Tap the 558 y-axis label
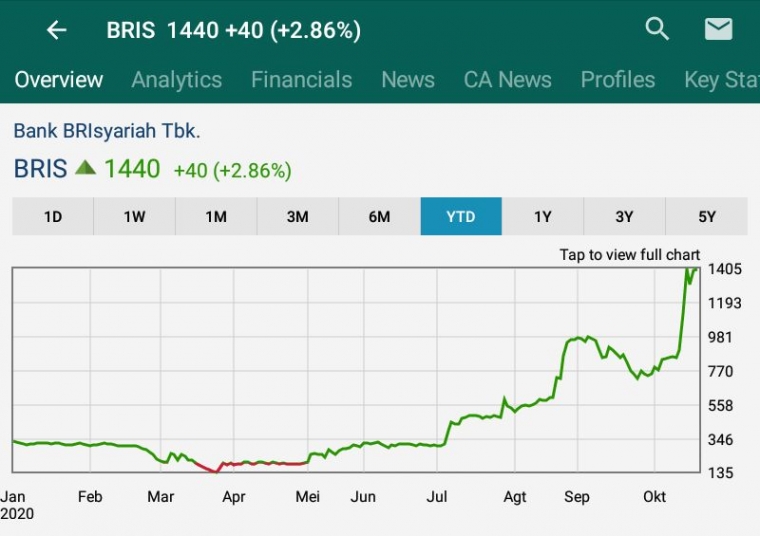Screen dimensions: 760x536 tap(720, 406)
